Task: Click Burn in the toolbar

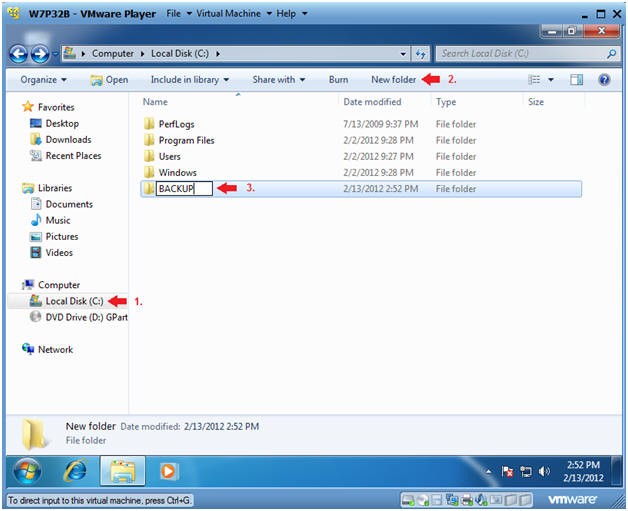Action: click(338, 80)
